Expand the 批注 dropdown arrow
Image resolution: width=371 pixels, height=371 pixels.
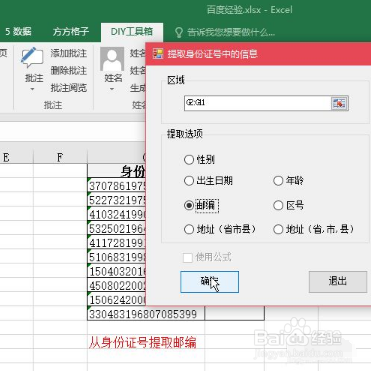(33, 89)
